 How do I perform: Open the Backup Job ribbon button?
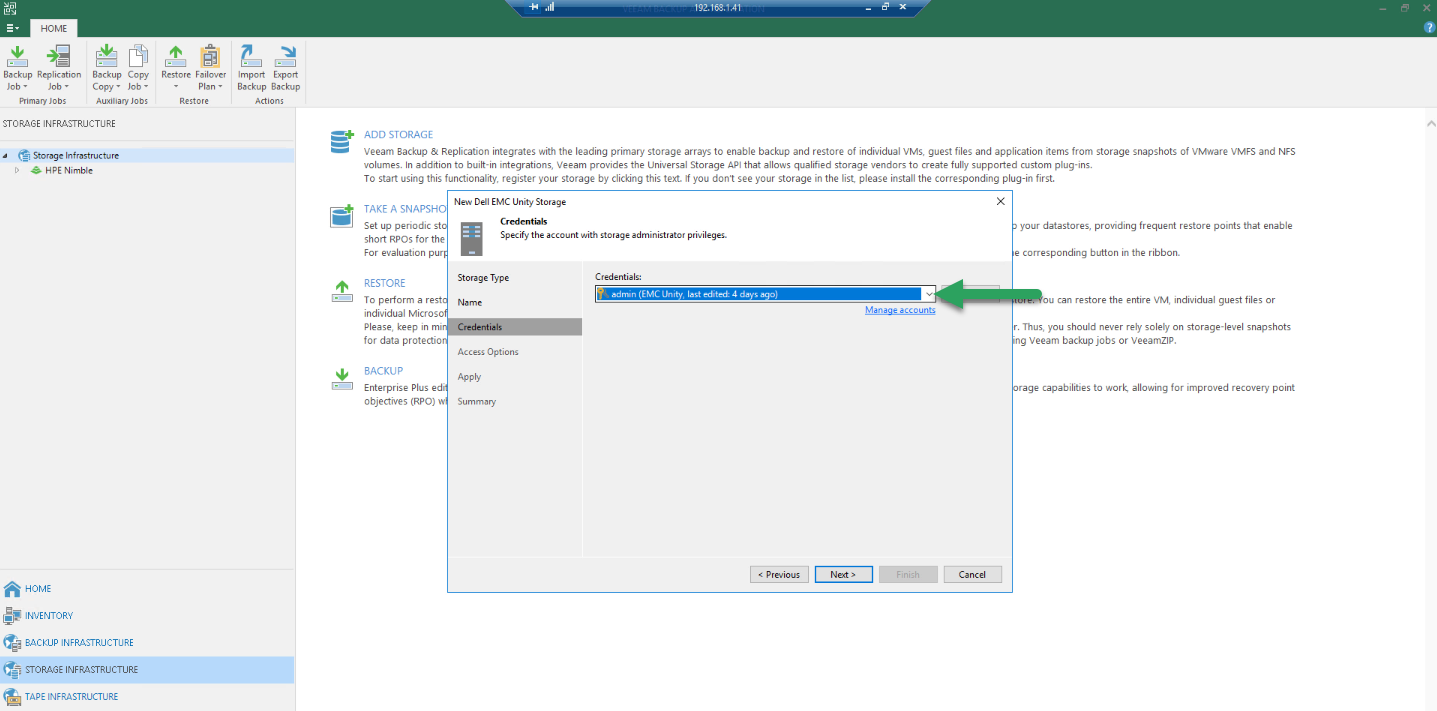pyautogui.click(x=17, y=67)
